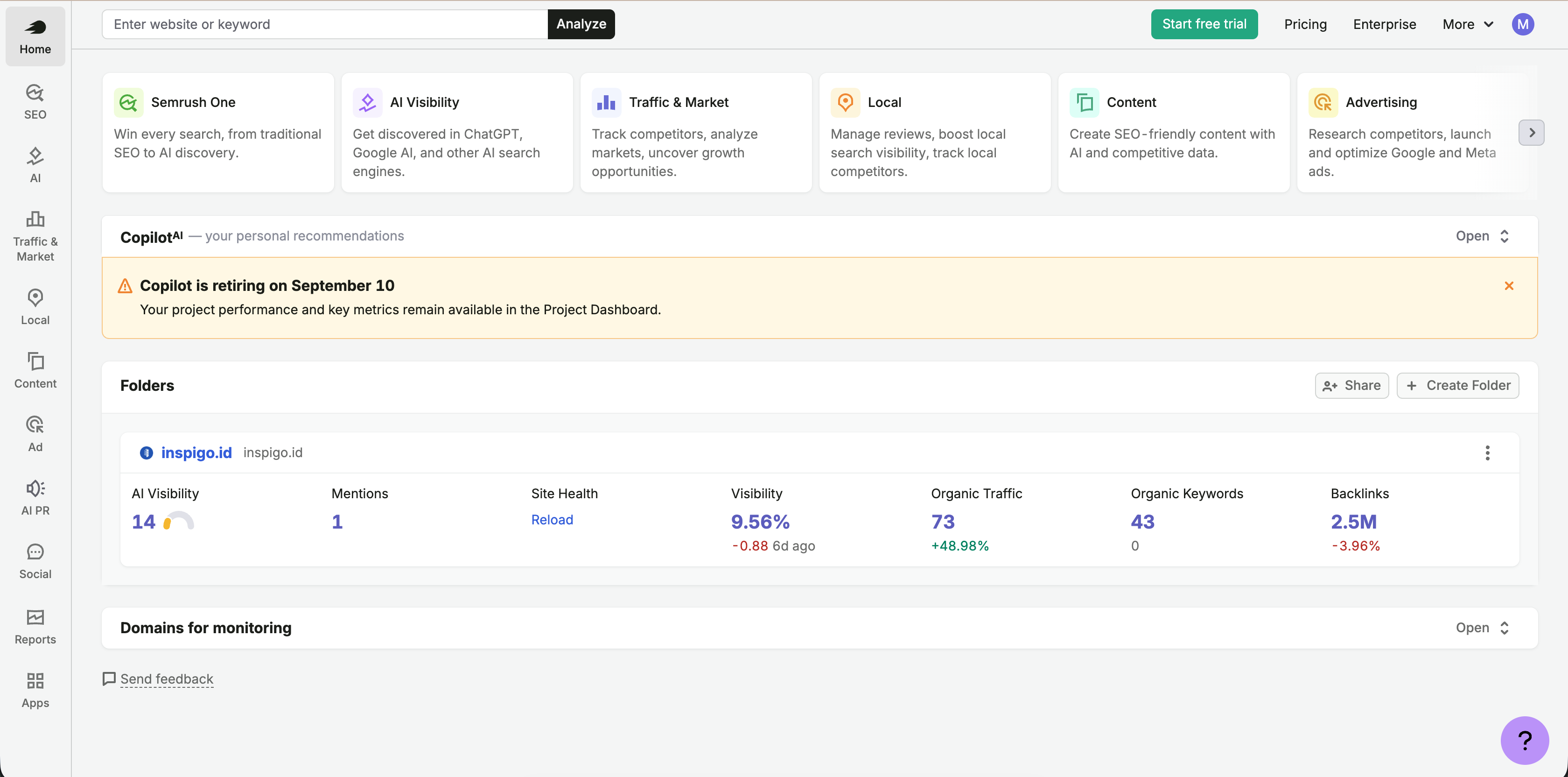The width and height of the screenshot is (1568, 777).
Task: Click the Semrush One card icon
Action: pyautogui.click(x=128, y=102)
